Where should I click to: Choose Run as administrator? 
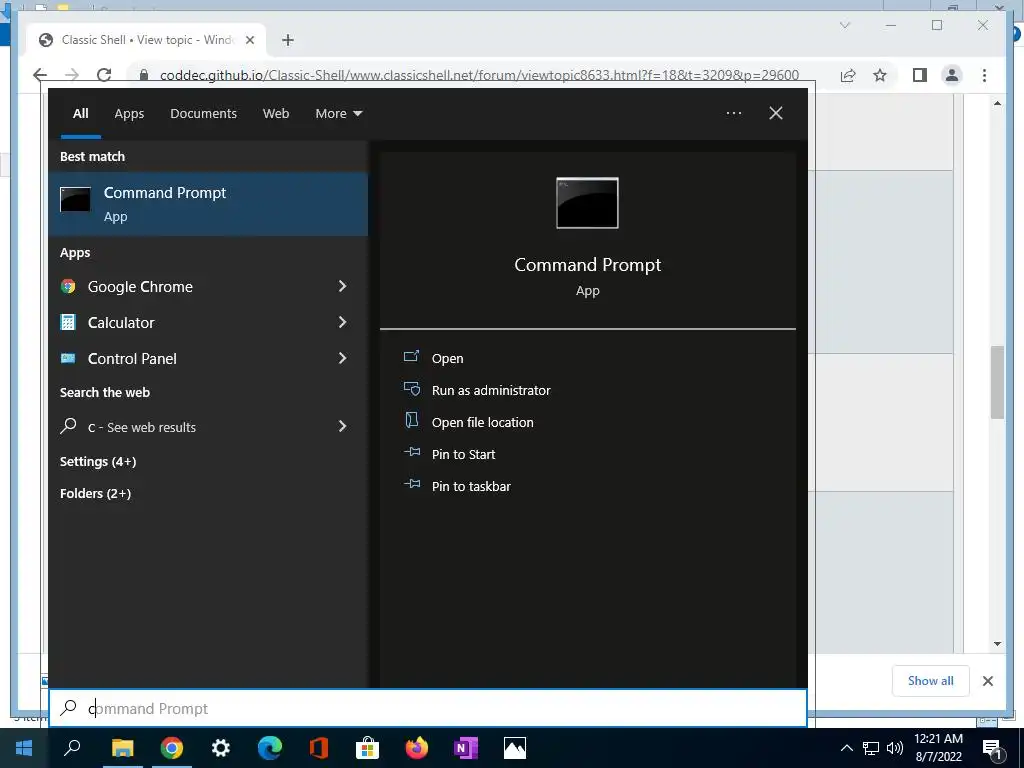coord(491,391)
